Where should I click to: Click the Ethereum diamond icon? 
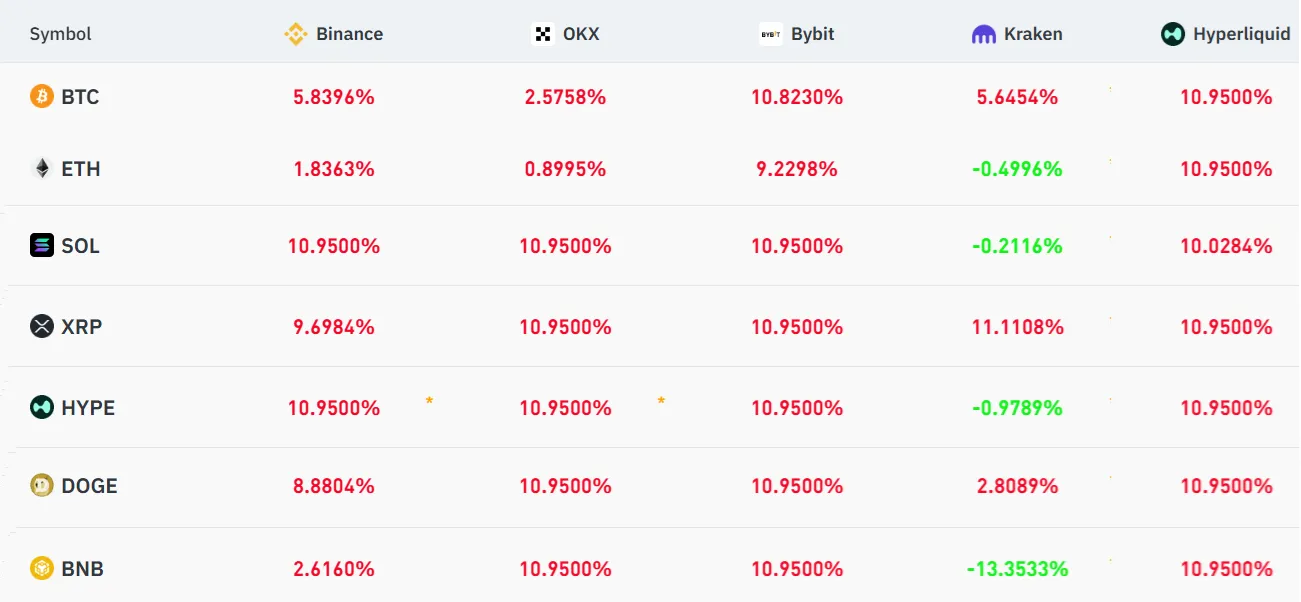tap(41, 169)
